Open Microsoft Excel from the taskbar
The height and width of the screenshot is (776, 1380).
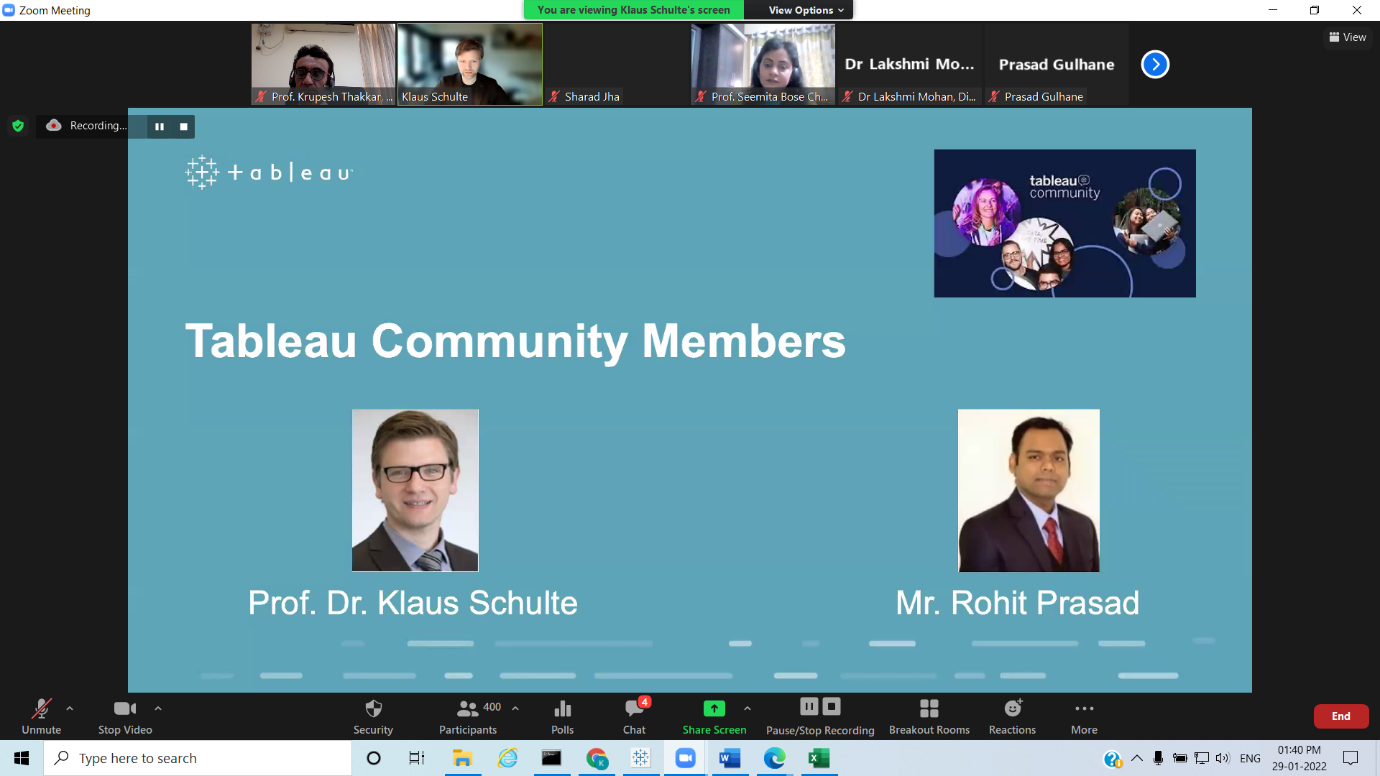pos(819,758)
